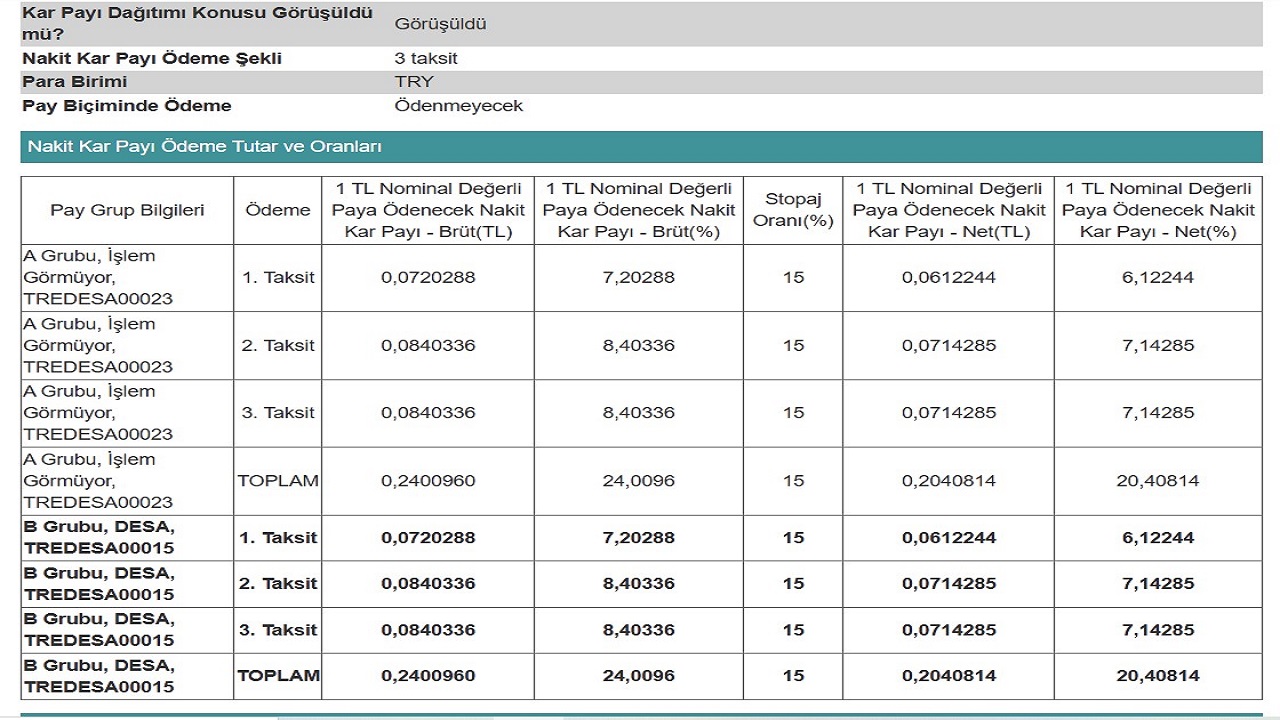Click the Nakit Kar Payı Brüt(TL) column header
This screenshot has height=720, width=1280.
[x=428, y=210]
